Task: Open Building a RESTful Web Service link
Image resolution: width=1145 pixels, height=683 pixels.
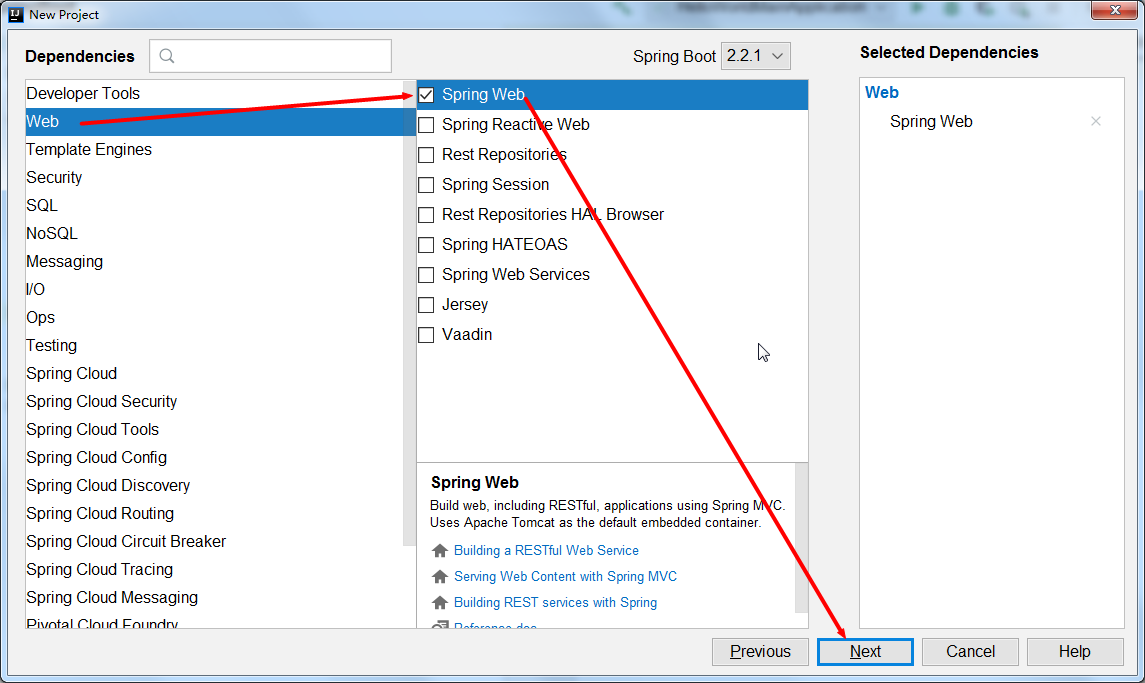Action: coord(546,551)
